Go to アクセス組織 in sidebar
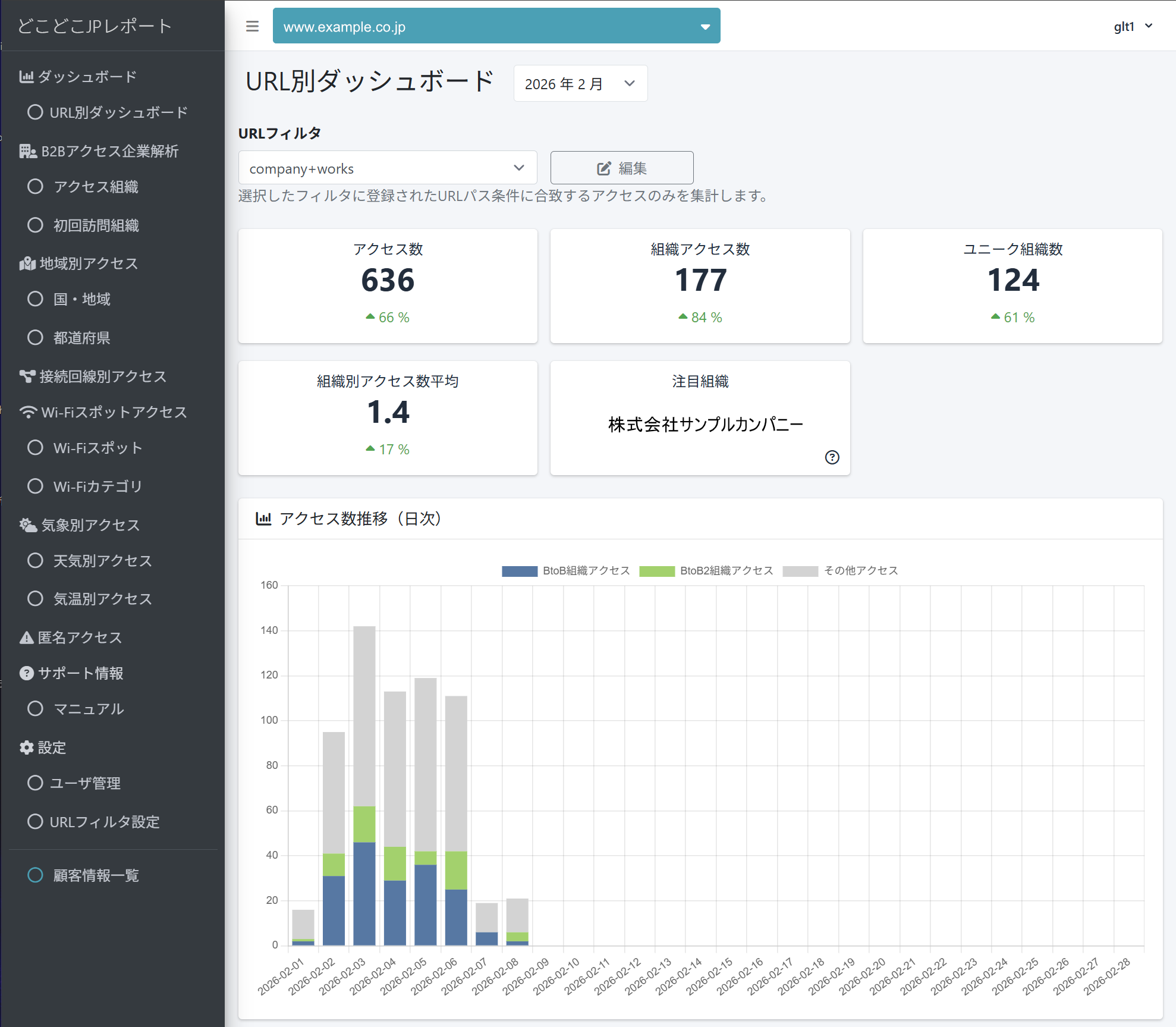 (95, 187)
